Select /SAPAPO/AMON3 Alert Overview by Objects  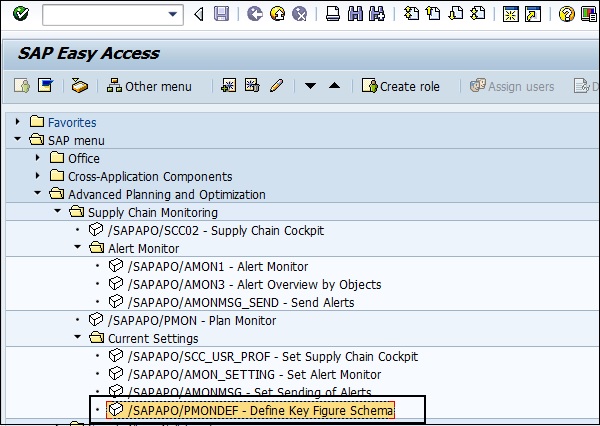(254, 284)
